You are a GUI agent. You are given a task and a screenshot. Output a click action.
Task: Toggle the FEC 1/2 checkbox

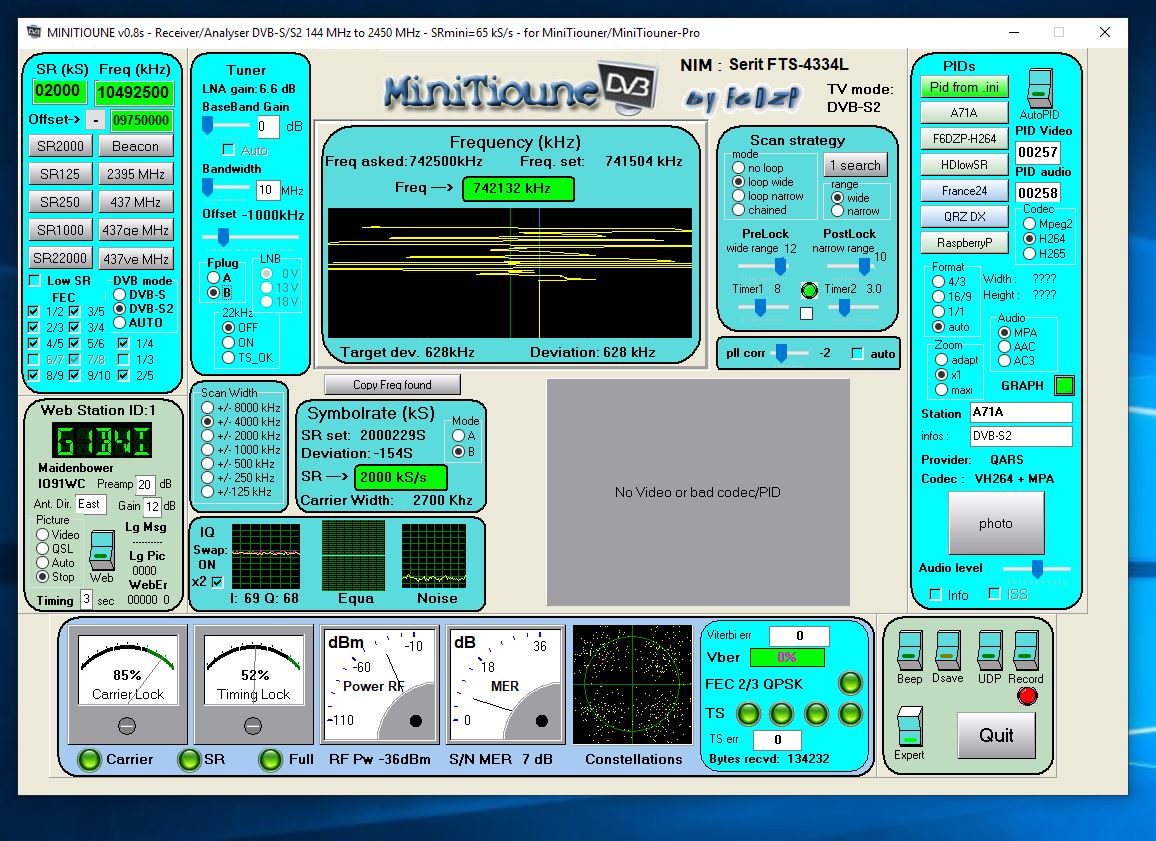[33, 311]
